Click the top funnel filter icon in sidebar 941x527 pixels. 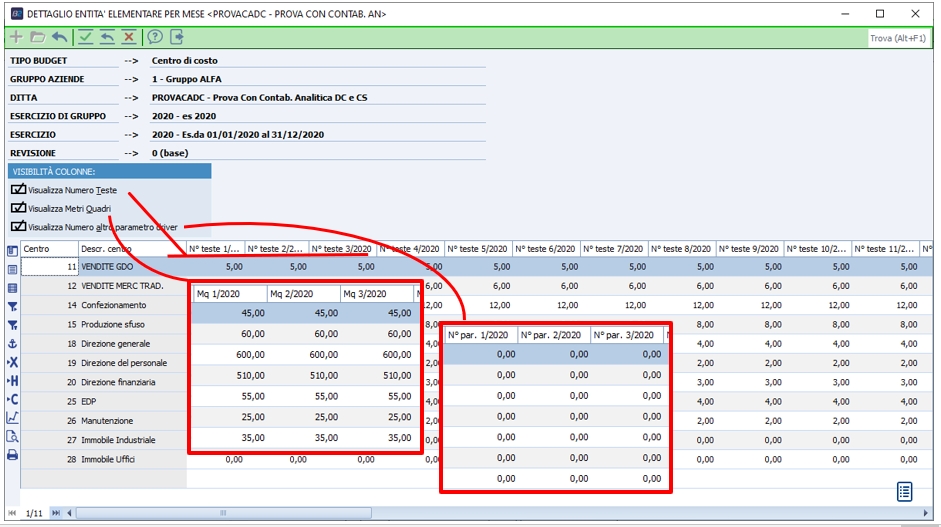coord(12,306)
